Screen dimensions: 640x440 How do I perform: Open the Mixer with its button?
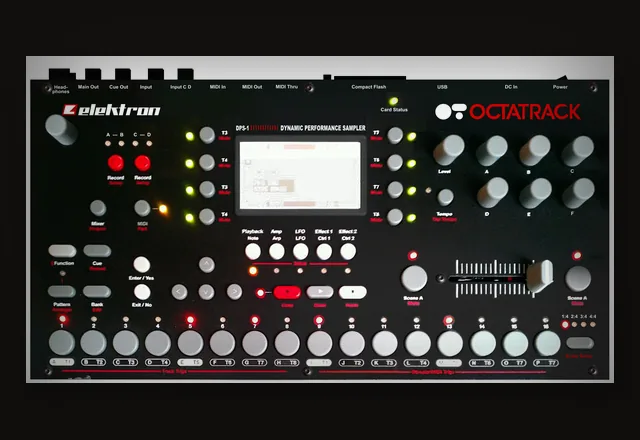(98, 208)
